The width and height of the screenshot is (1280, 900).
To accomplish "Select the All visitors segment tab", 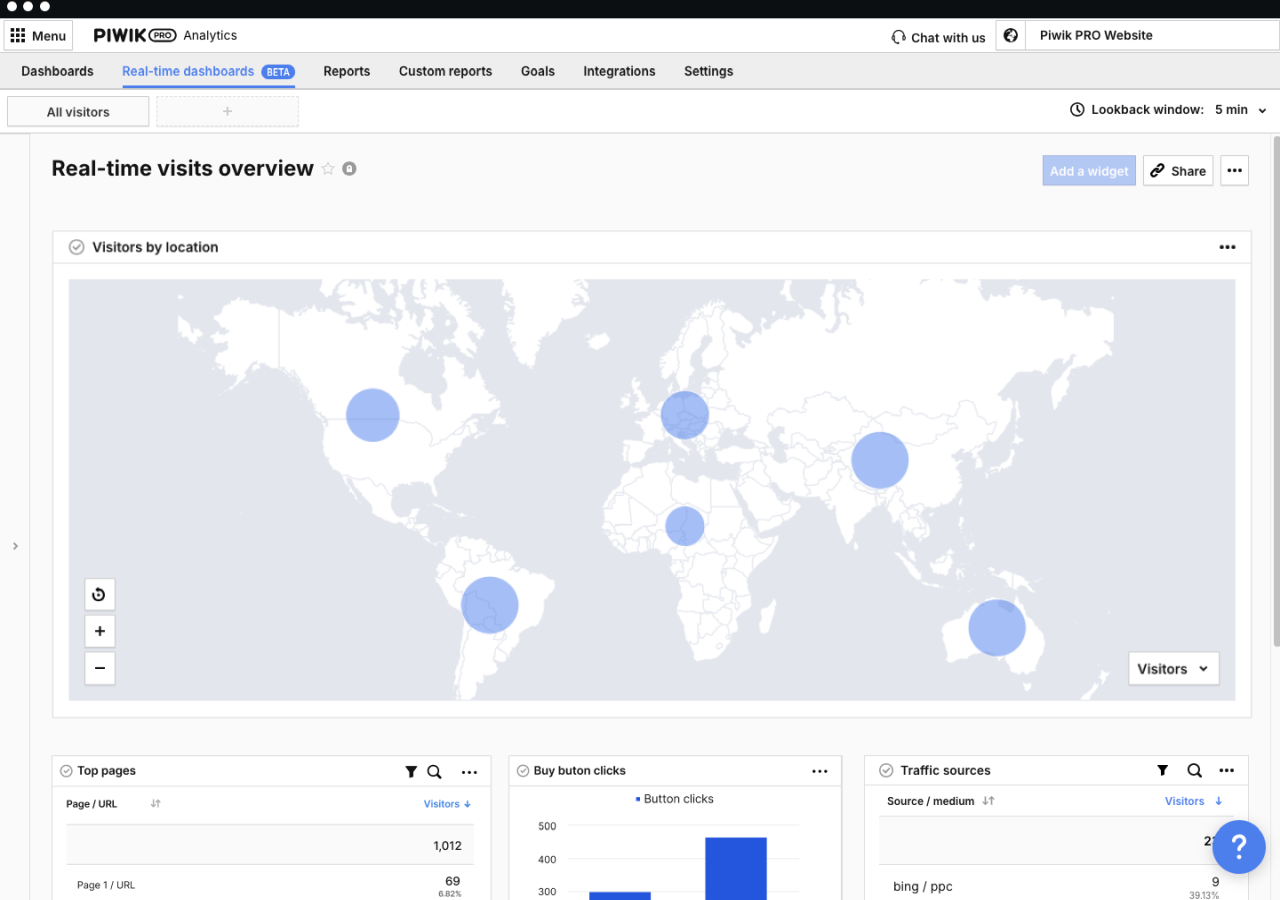I will tap(78, 112).
